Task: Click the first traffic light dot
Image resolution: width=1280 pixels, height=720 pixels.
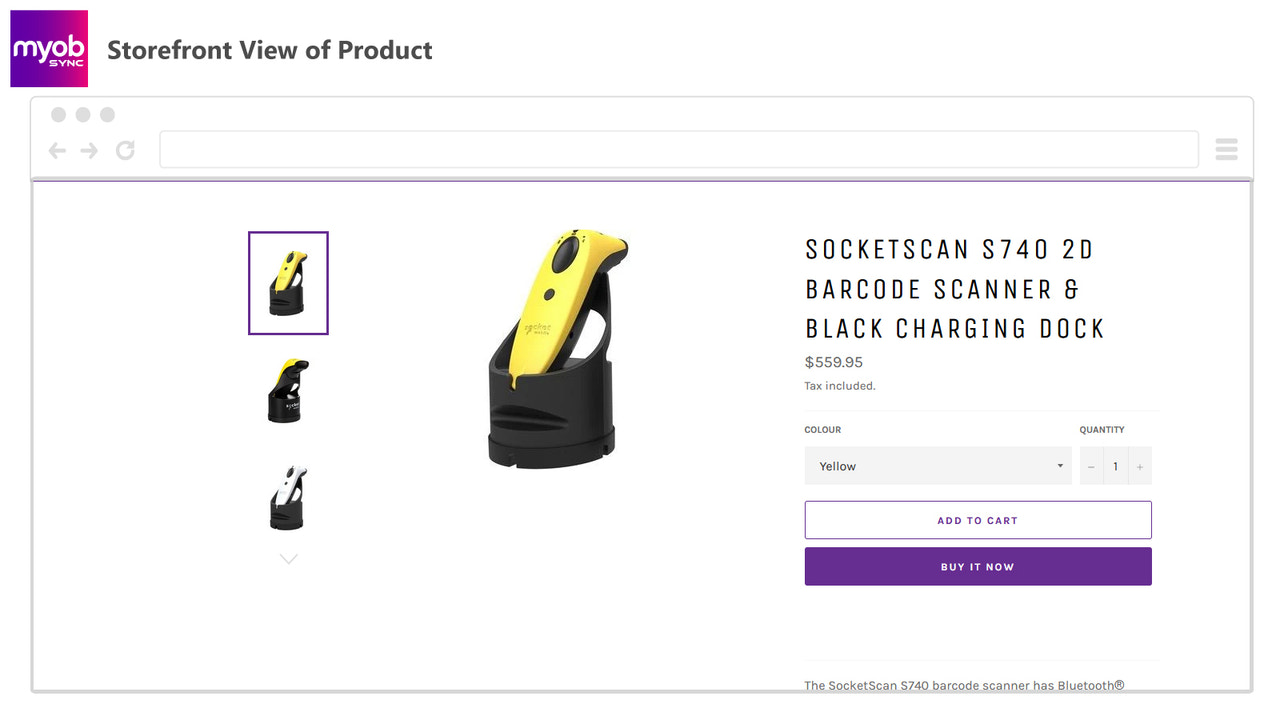Action: [58, 114]
